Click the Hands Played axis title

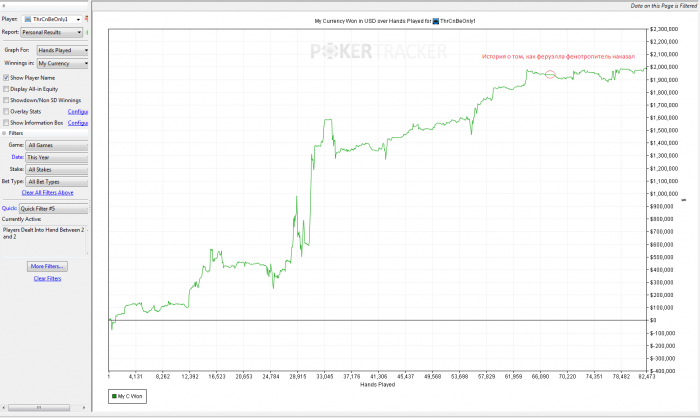(378, 385)
